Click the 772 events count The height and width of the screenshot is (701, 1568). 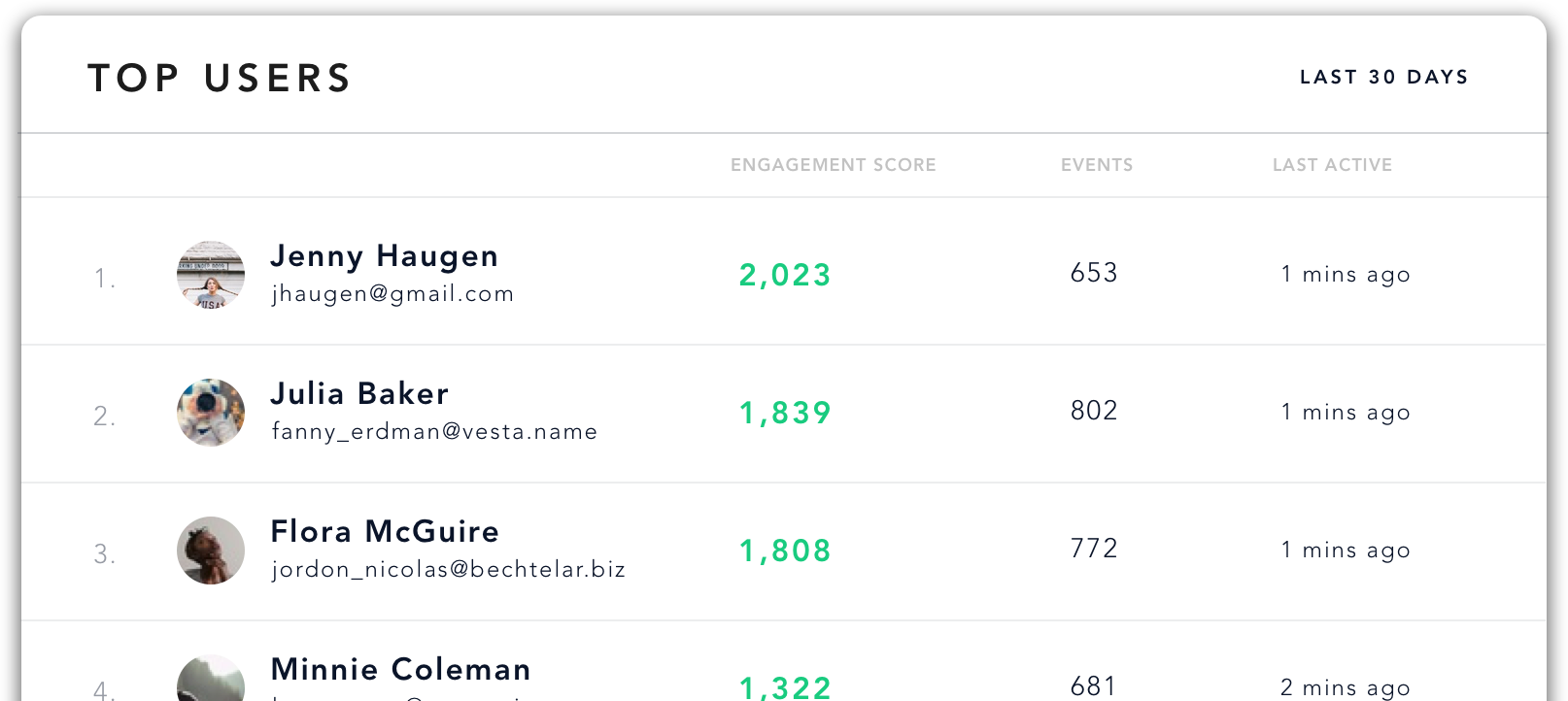(1094, 549)
